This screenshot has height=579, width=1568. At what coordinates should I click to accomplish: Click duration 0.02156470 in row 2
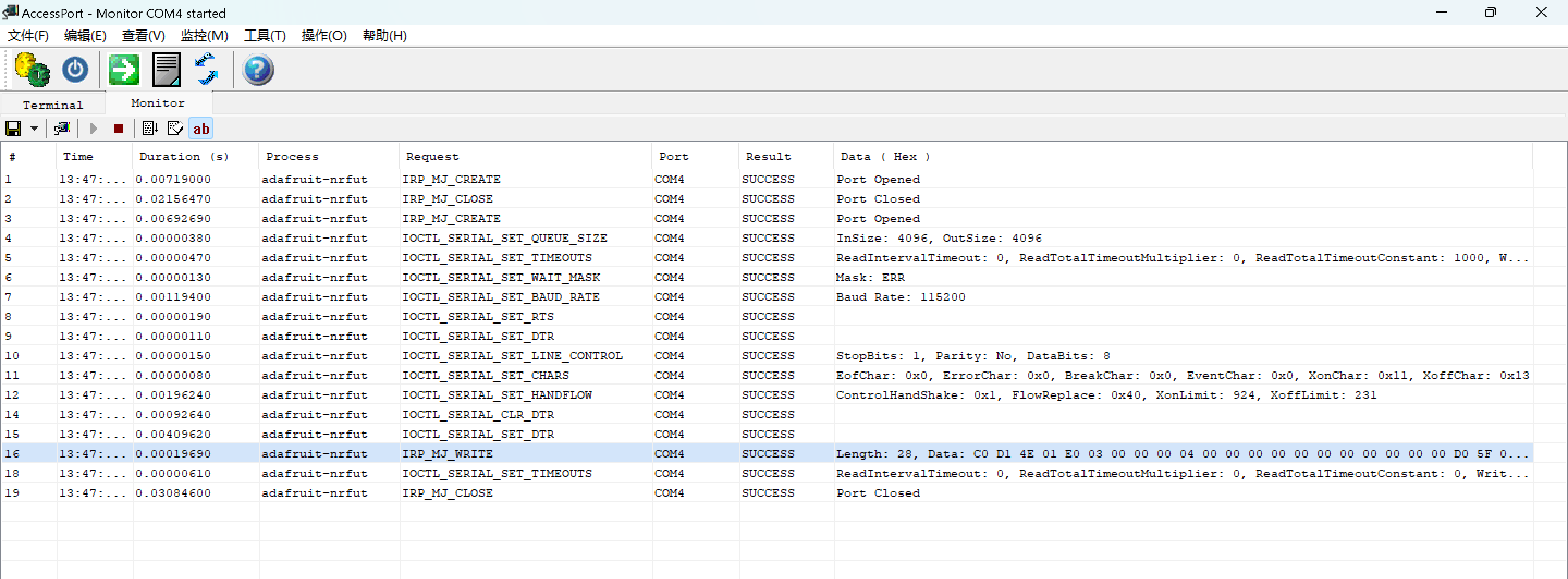coord(174,199)
